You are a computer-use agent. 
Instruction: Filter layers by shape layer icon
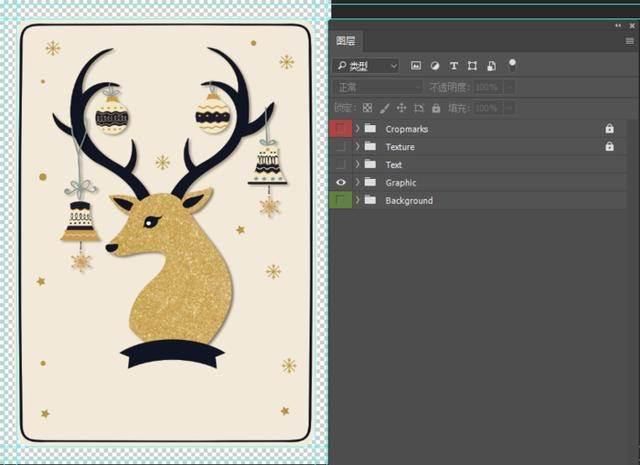[x=472, y=66]
